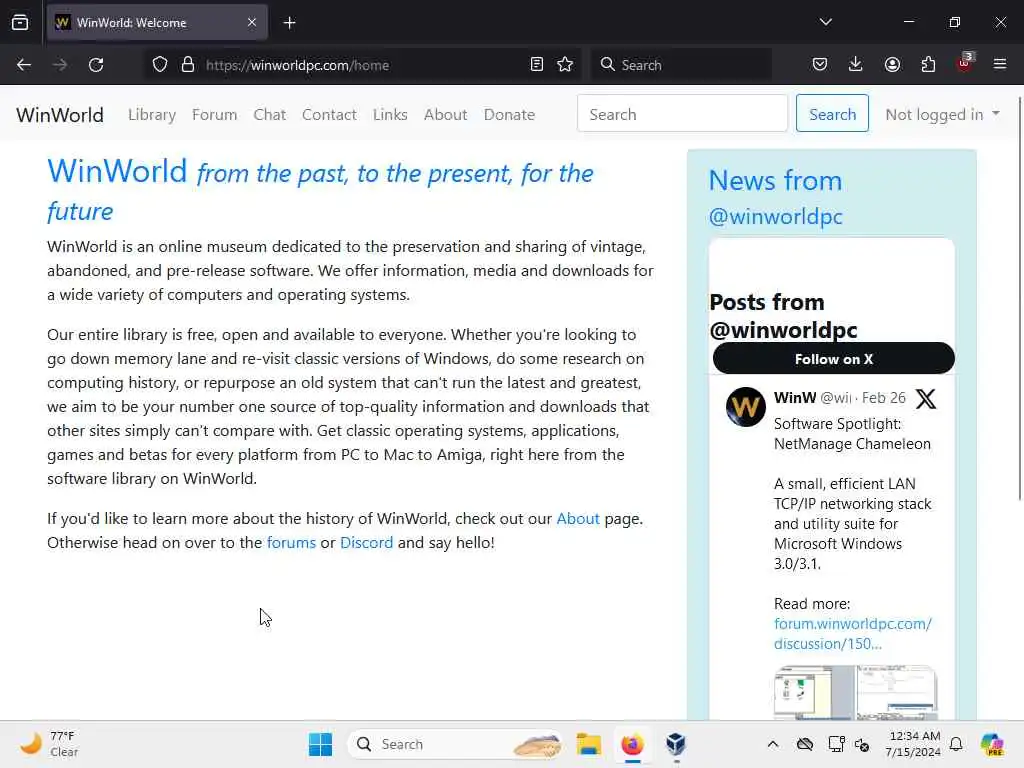Open the Firefox hamburger application menu
This screenshot has width=1024, height=768.
999,65
